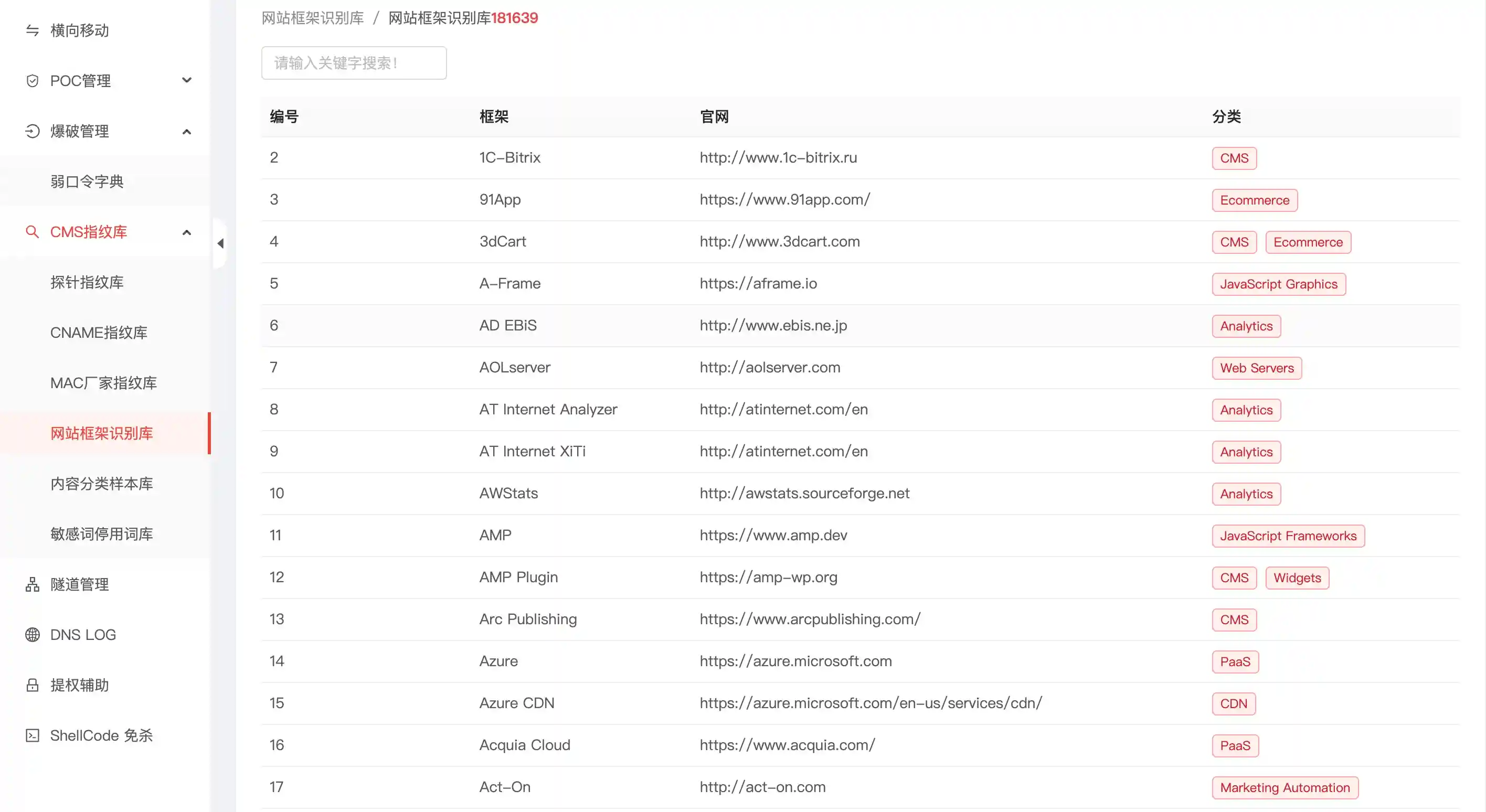Screen dimensions: 1486x812
Task: Click the Ecommerce tag for 91App
Action: (x=1254, y=200)
